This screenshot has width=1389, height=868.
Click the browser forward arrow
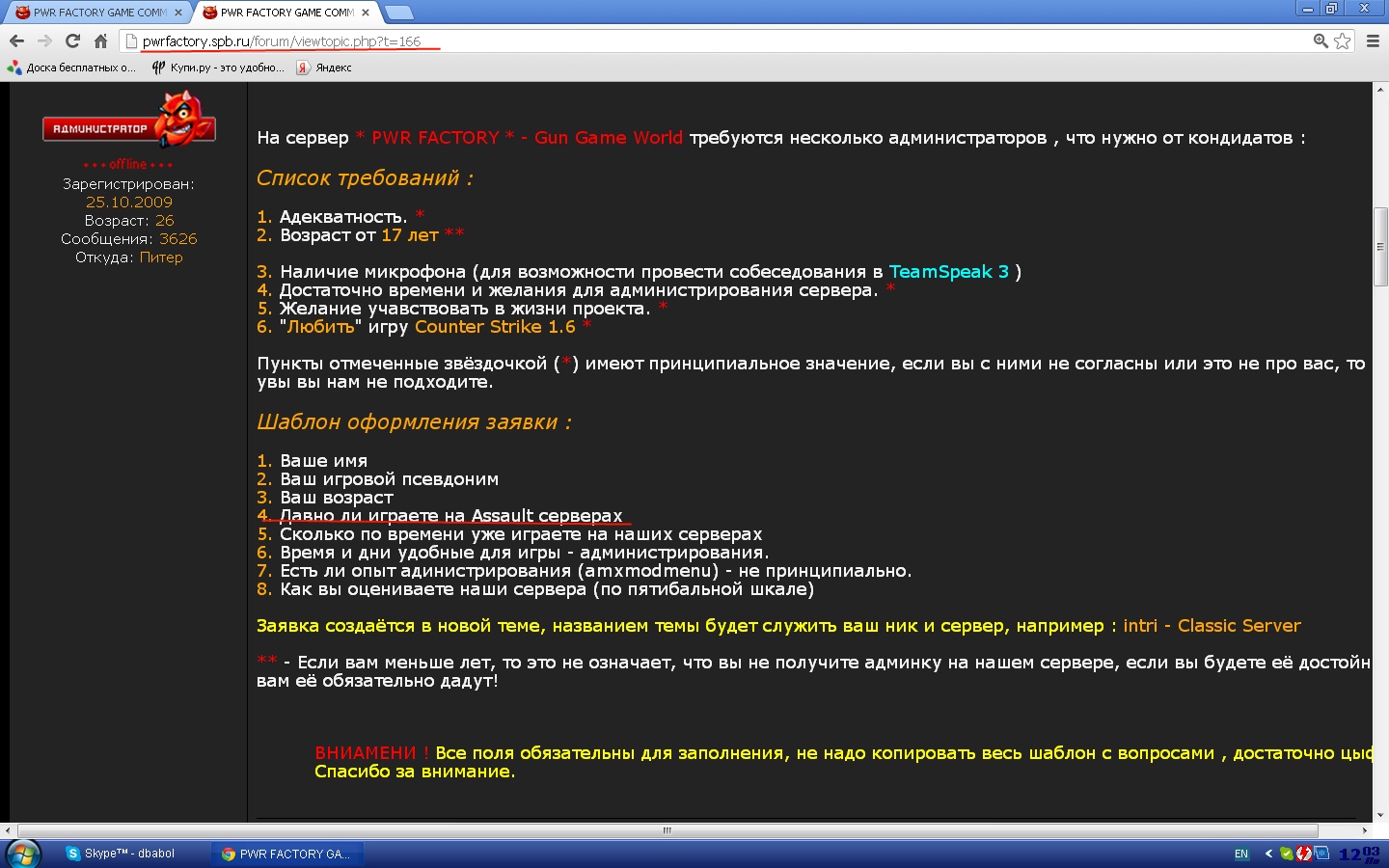coord(44,41)
